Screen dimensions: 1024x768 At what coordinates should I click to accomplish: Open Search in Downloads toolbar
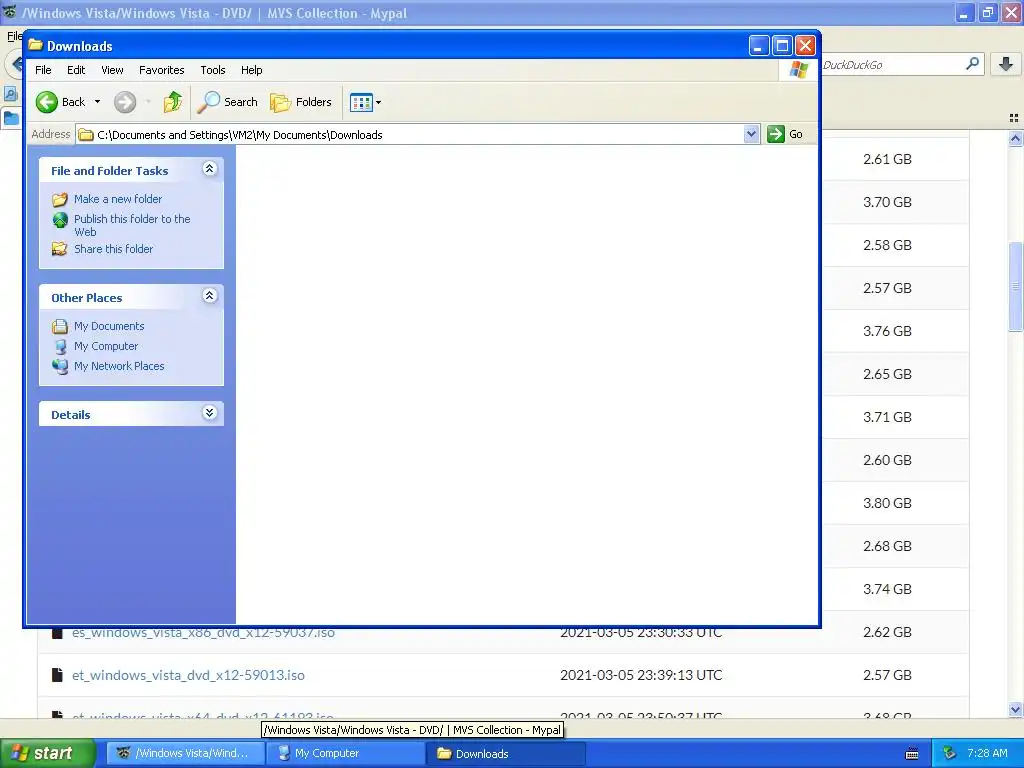pos(228,102)
